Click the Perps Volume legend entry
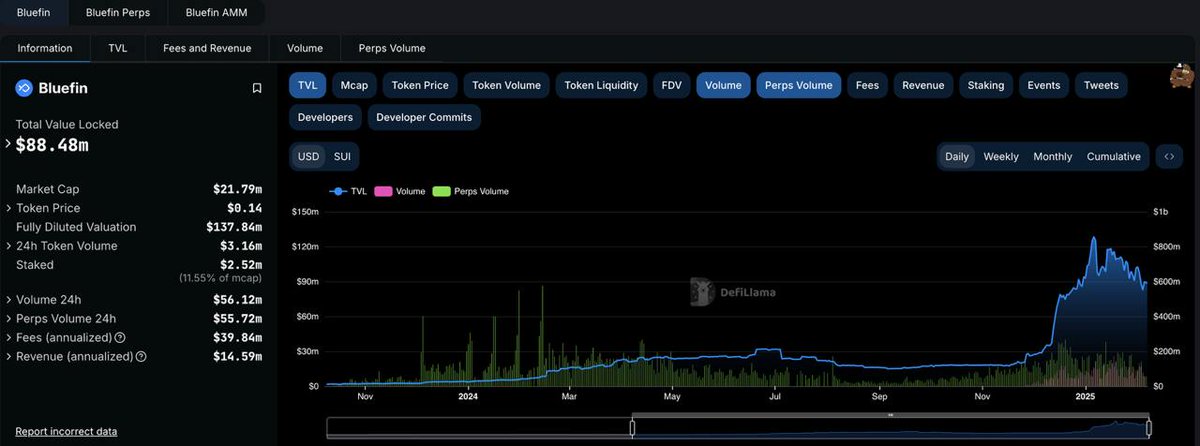The width and height of the screenshot is (1200, 446). (471, 191)
